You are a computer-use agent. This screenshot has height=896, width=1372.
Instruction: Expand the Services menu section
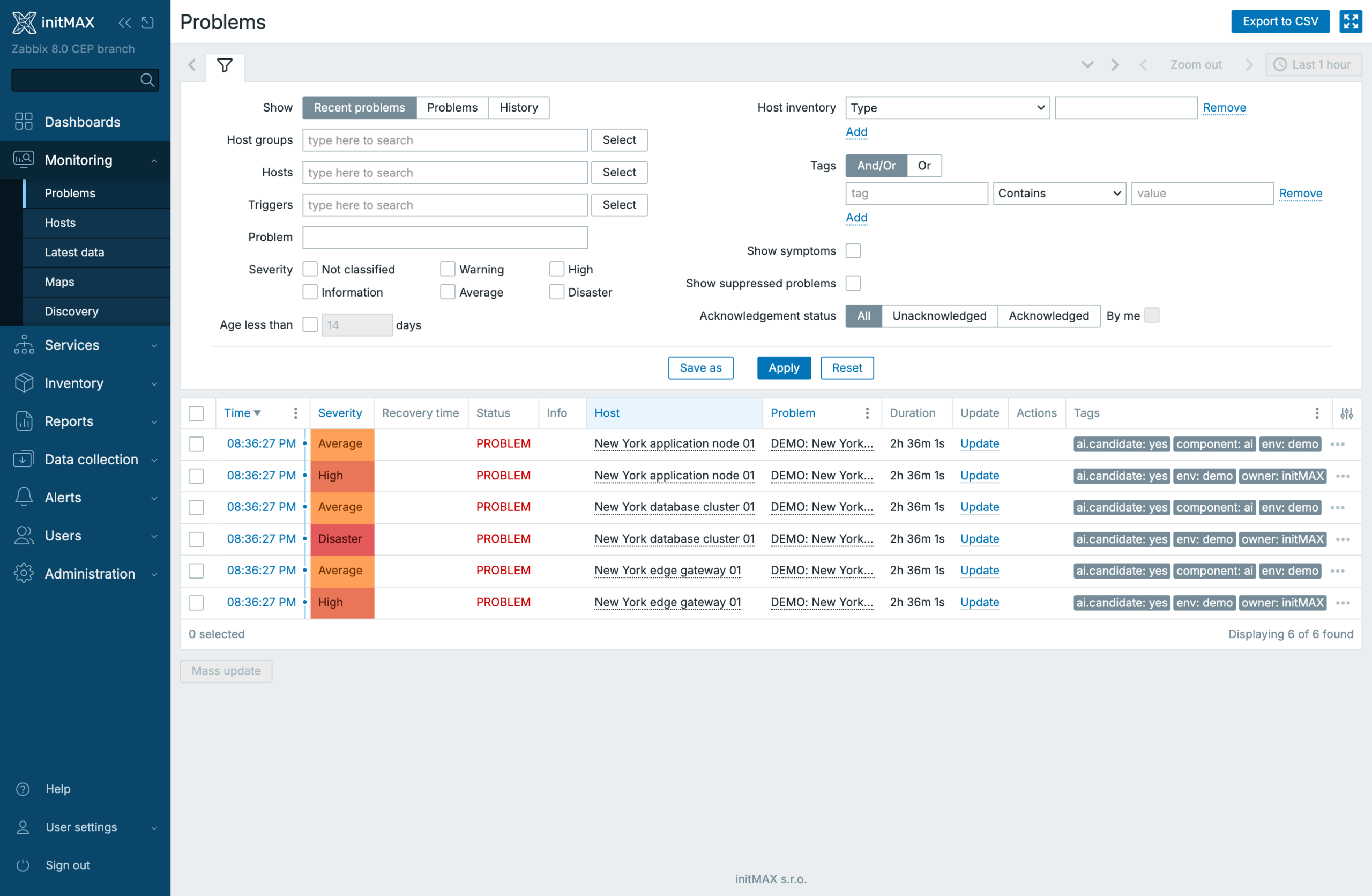point(154,345)
